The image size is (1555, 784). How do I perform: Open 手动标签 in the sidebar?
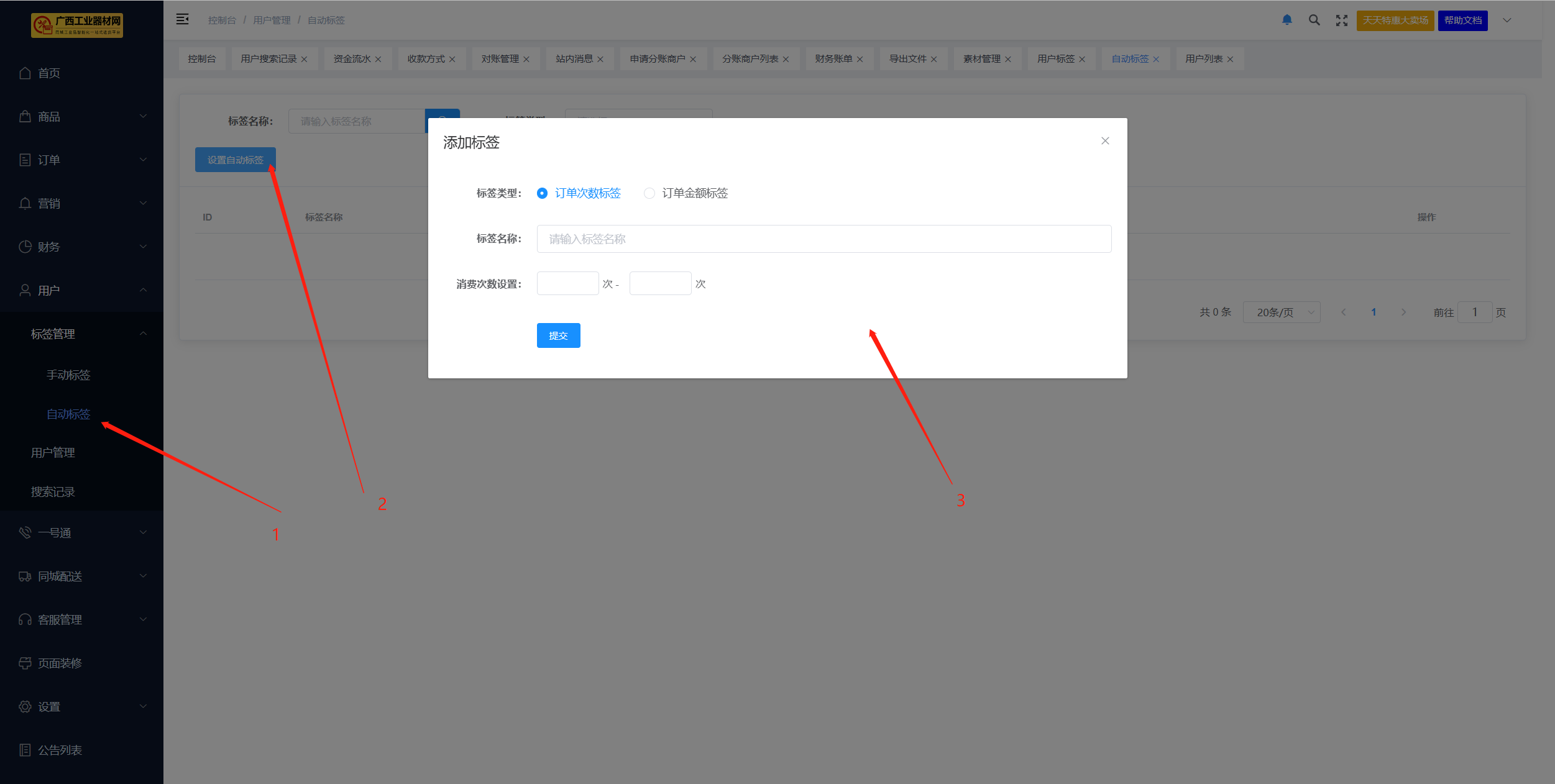[x=68, y=375]
